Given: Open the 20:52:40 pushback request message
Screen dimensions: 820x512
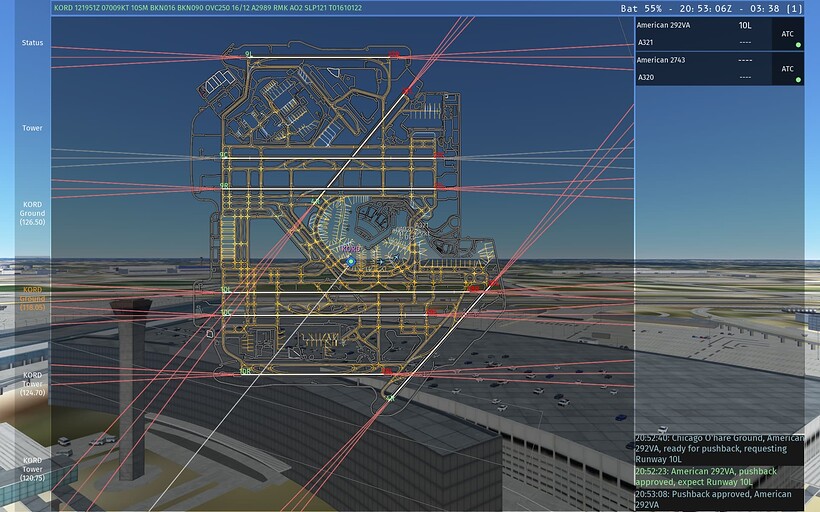Looking at the screenshot, I should (x=720, y=448).
